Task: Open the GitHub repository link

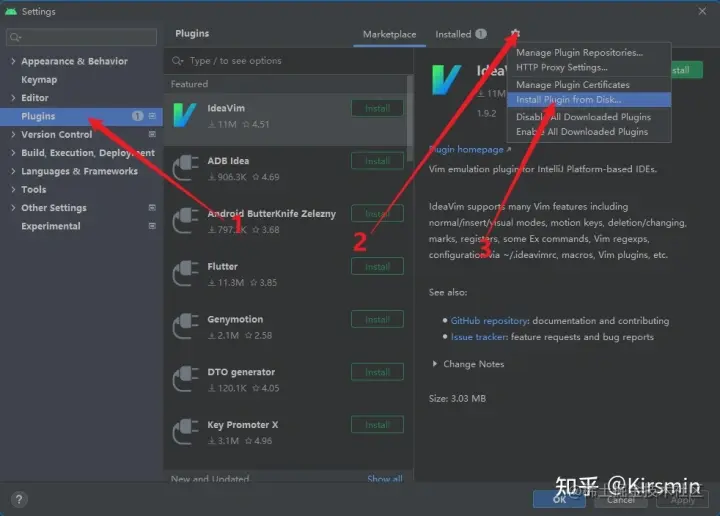Action: pos(489,321)
